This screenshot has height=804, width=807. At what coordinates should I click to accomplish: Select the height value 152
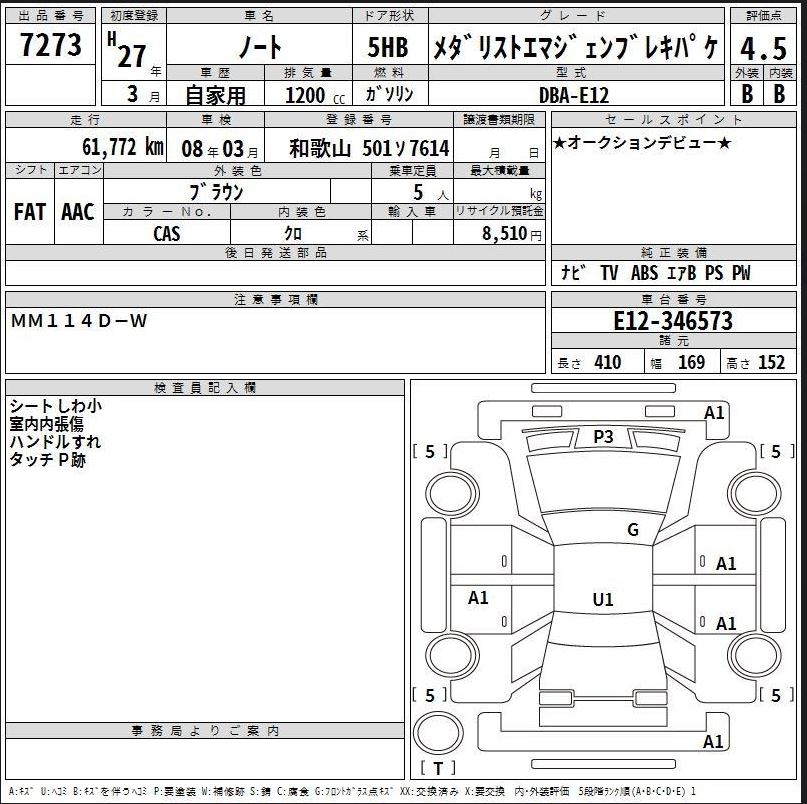[x=771, y=362]
